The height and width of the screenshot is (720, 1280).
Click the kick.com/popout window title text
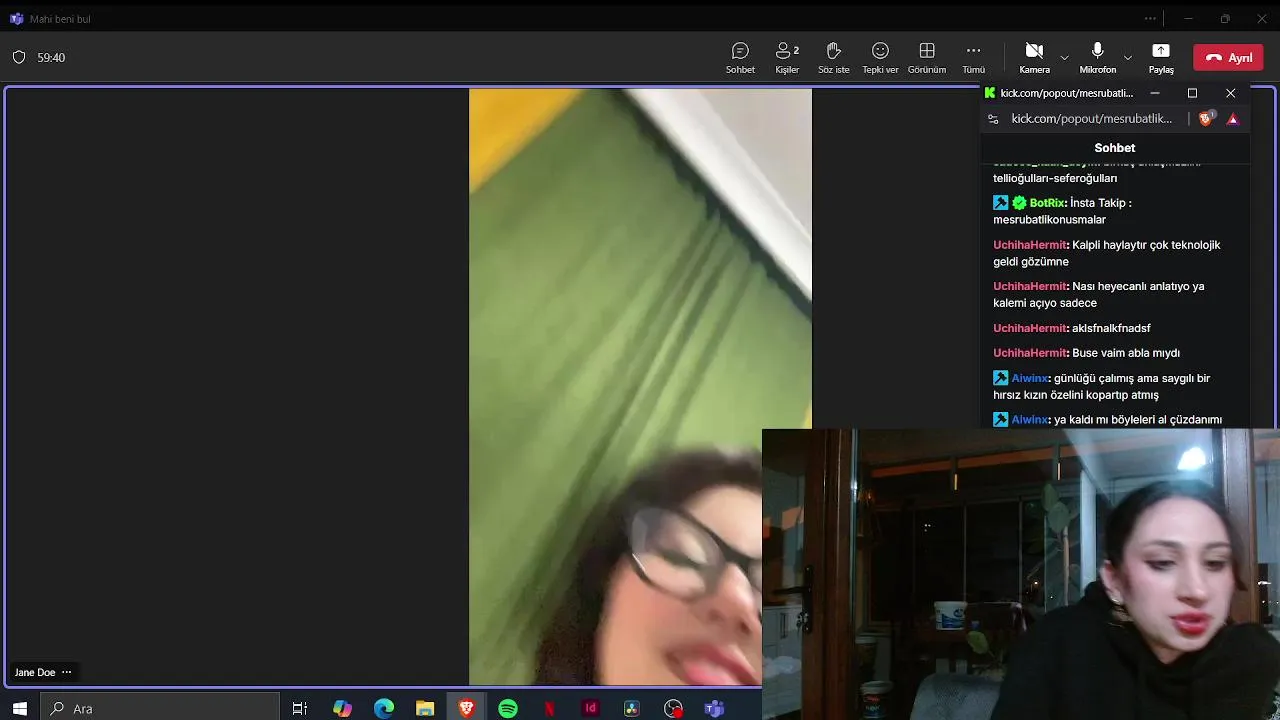1067,93
